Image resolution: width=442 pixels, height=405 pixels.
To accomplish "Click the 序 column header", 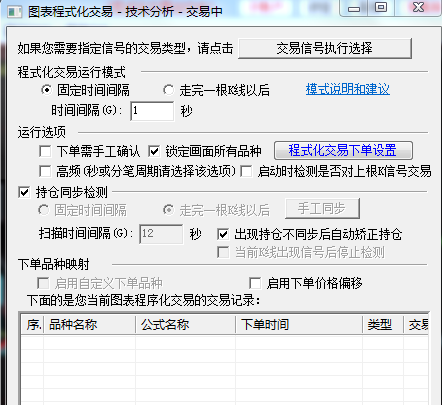I will (32, 324).
